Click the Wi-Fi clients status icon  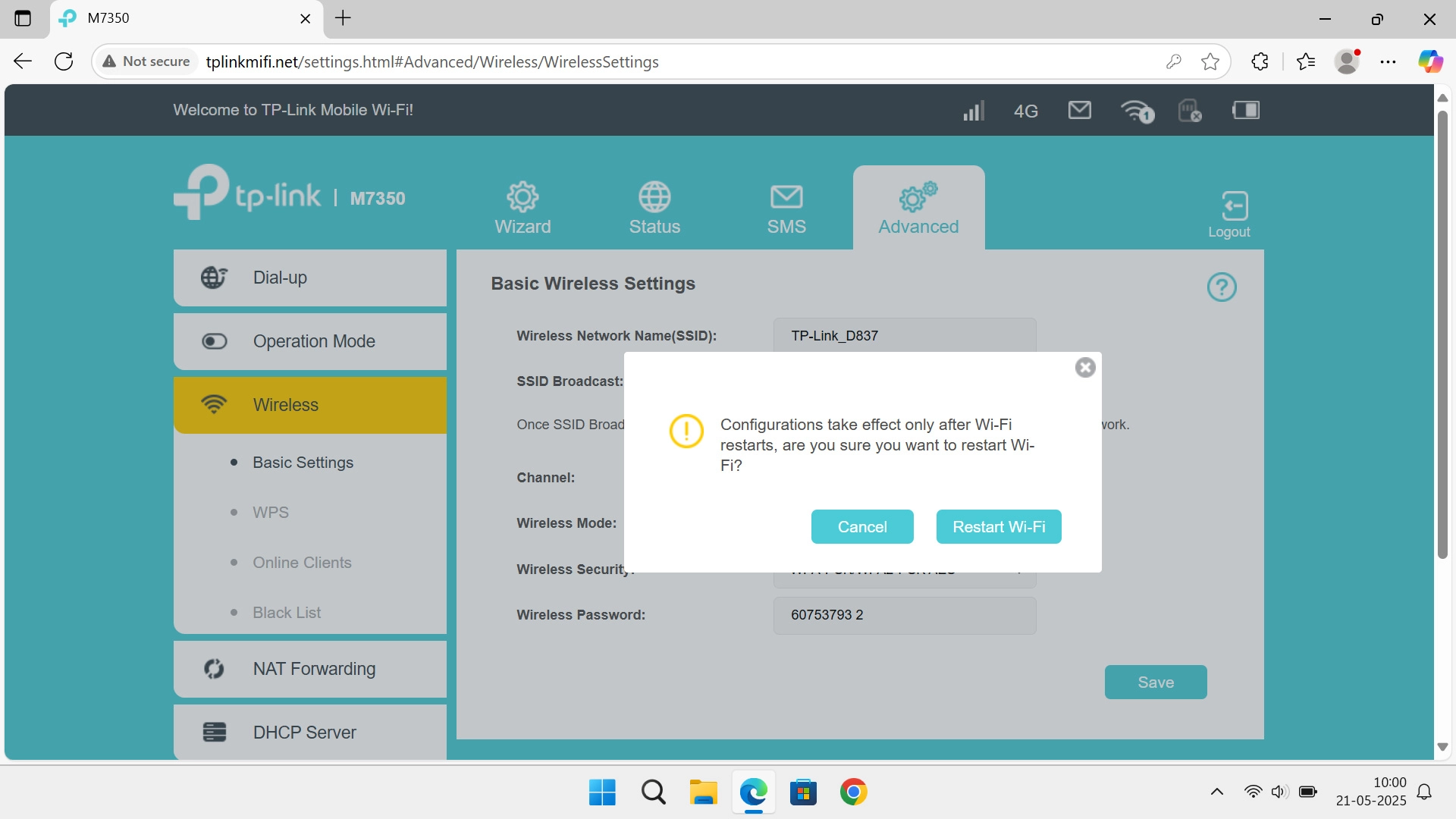coord(1136,111)
